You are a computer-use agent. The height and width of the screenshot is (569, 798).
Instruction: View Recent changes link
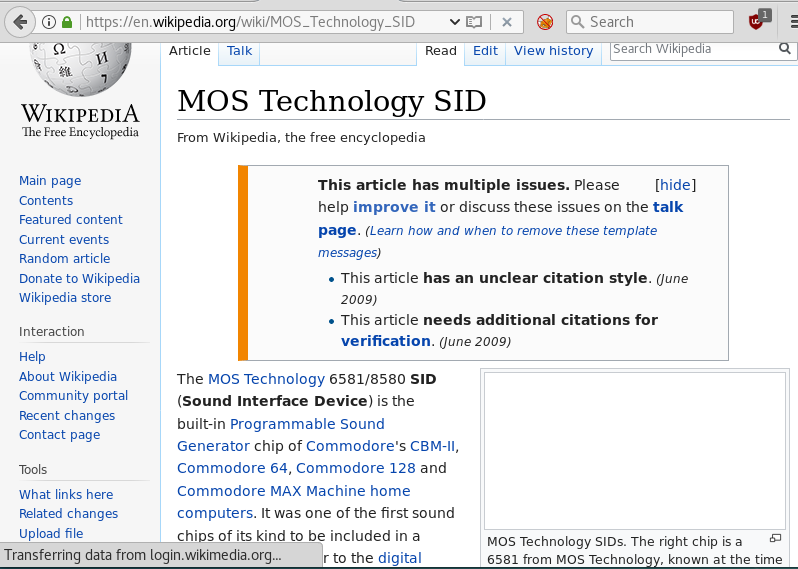[67, 416]
